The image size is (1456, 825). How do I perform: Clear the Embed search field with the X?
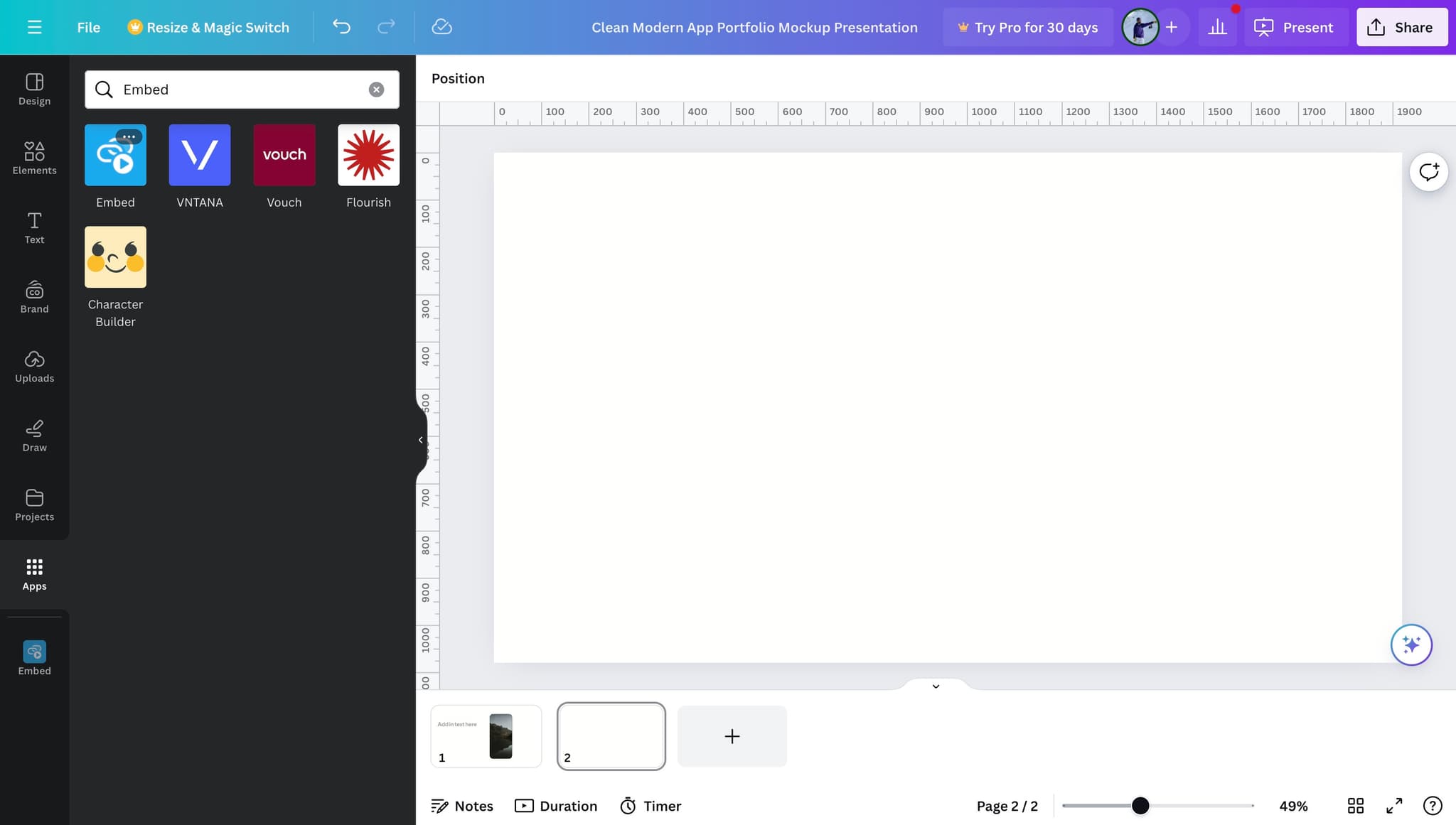click(376, 89)
